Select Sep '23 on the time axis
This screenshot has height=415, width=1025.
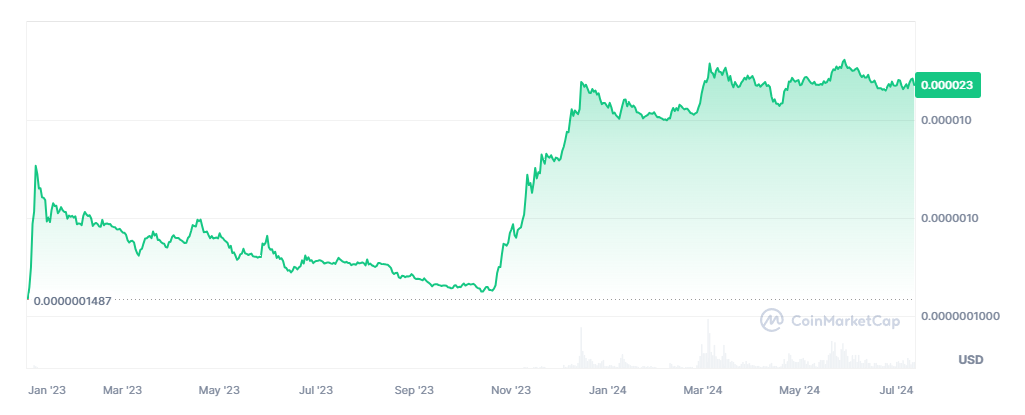tap(413, 390)
